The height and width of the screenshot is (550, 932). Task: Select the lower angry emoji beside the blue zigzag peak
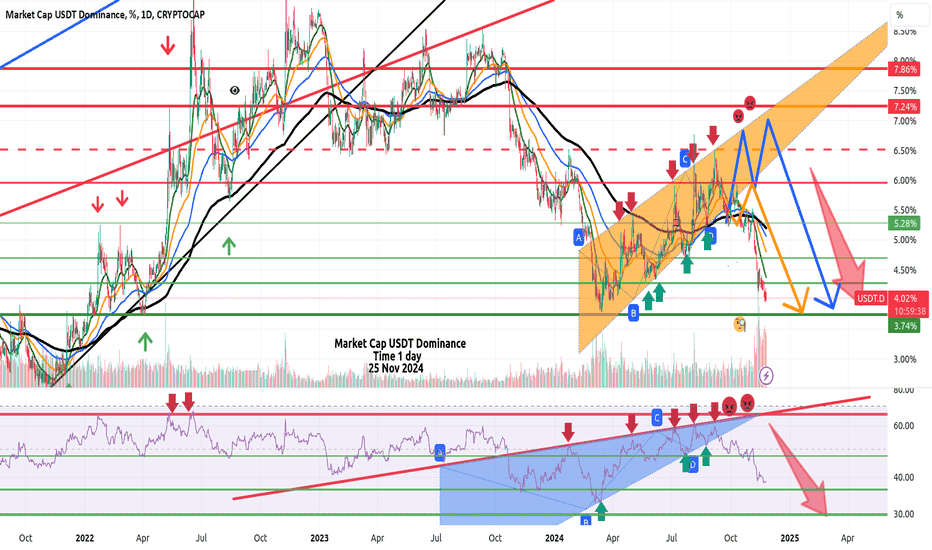(738, 116)
